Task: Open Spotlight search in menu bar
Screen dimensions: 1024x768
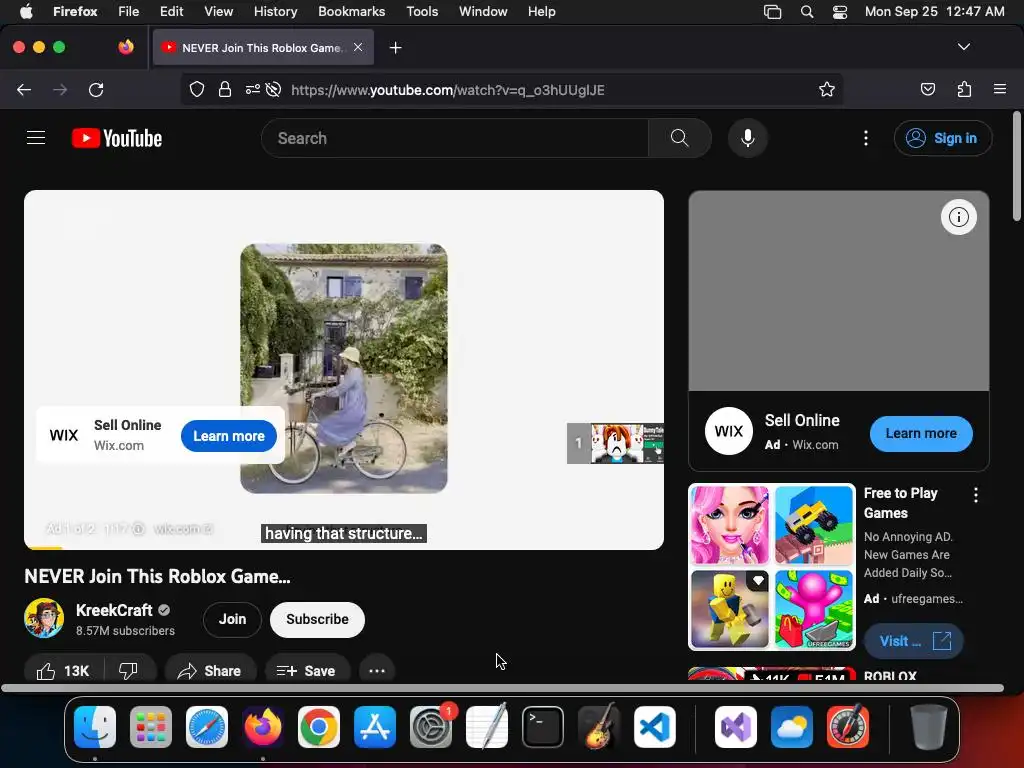Action: 807,12
